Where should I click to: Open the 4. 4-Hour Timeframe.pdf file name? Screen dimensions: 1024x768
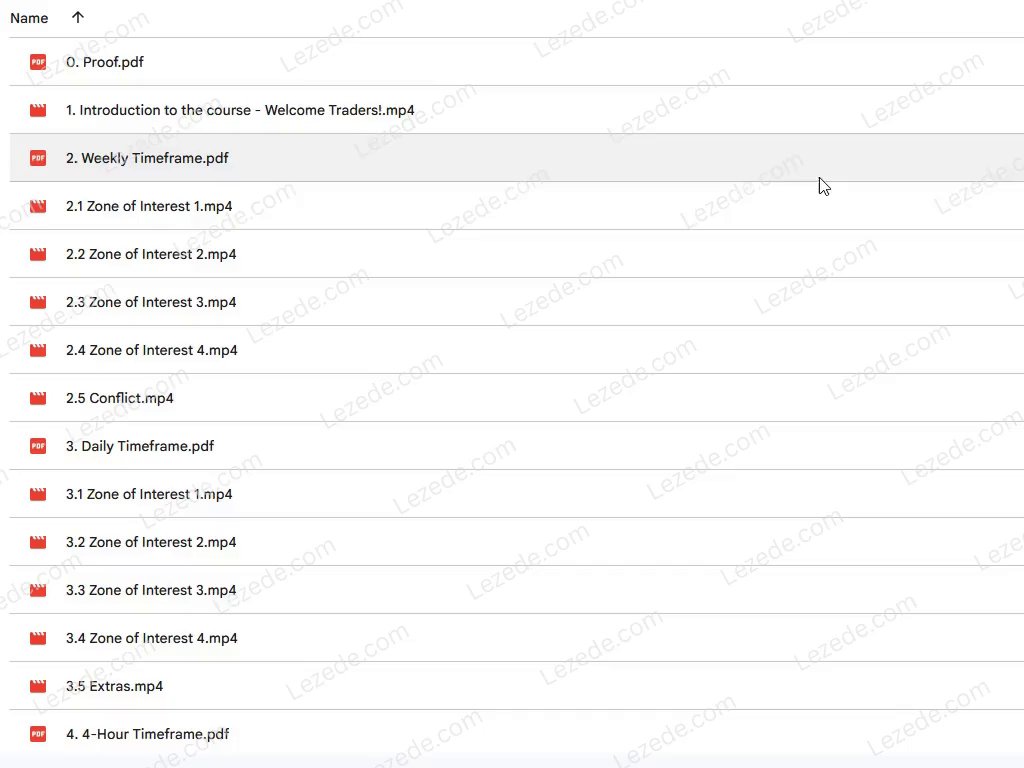(x=148, y=734)
